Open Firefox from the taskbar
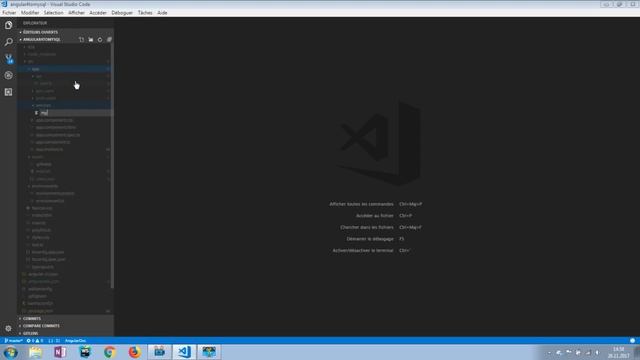 (x=134, y=352)
